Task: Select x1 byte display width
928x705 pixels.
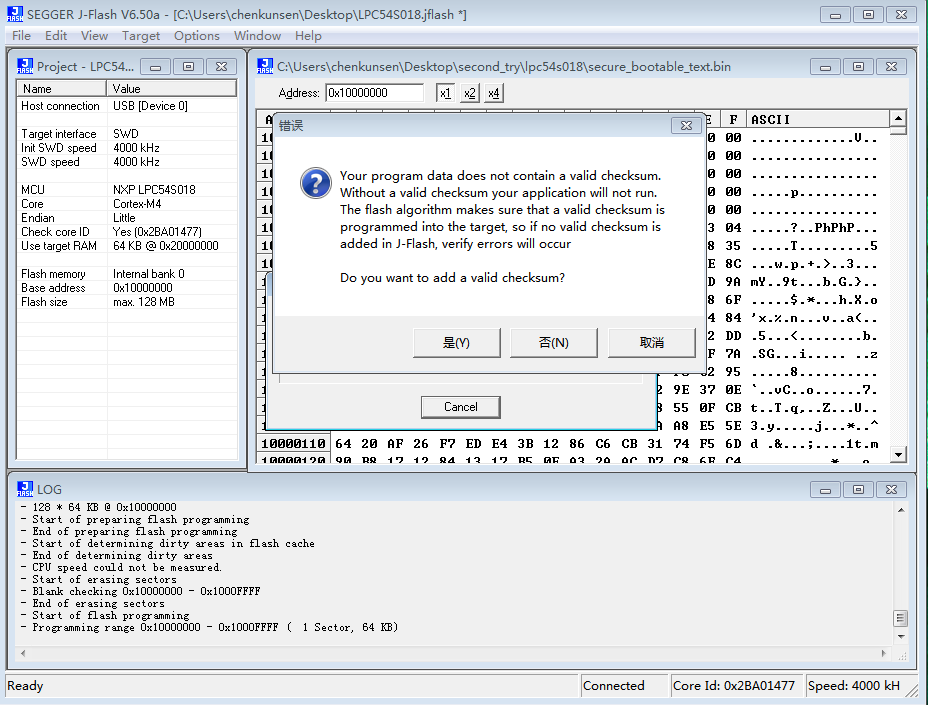Action: click(x=445, y=93)
